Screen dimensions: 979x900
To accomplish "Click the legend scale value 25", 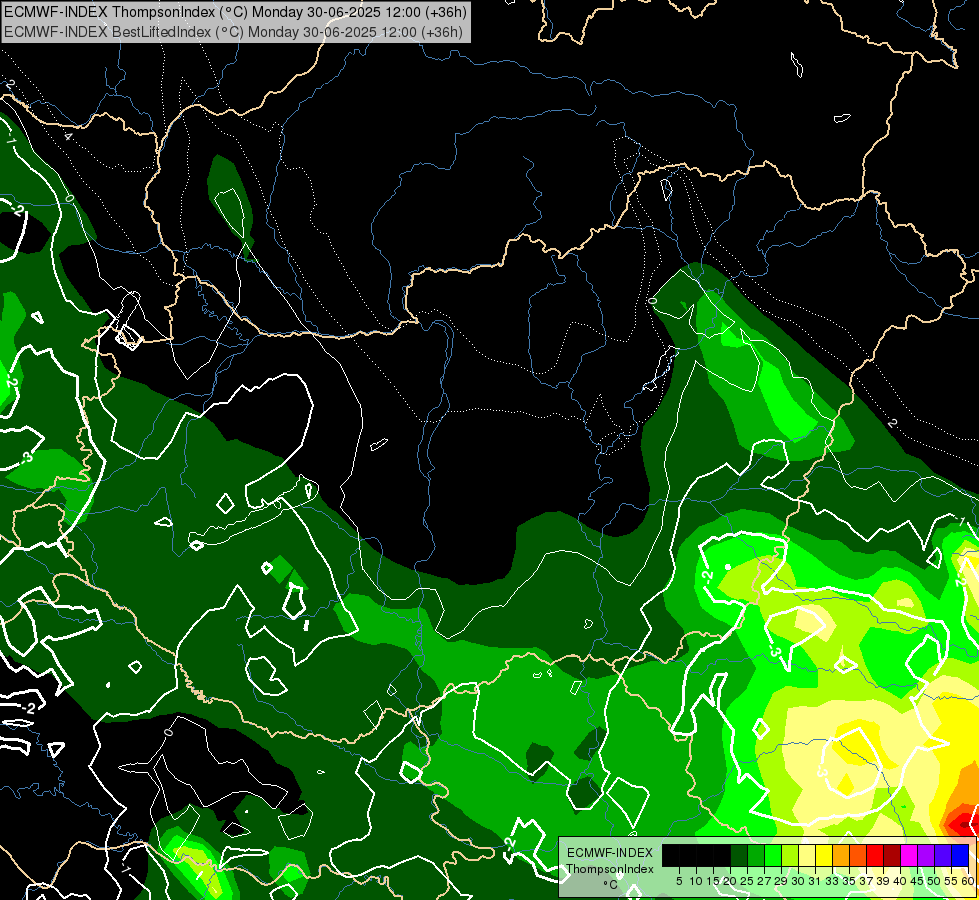I will tap(747, 881).
